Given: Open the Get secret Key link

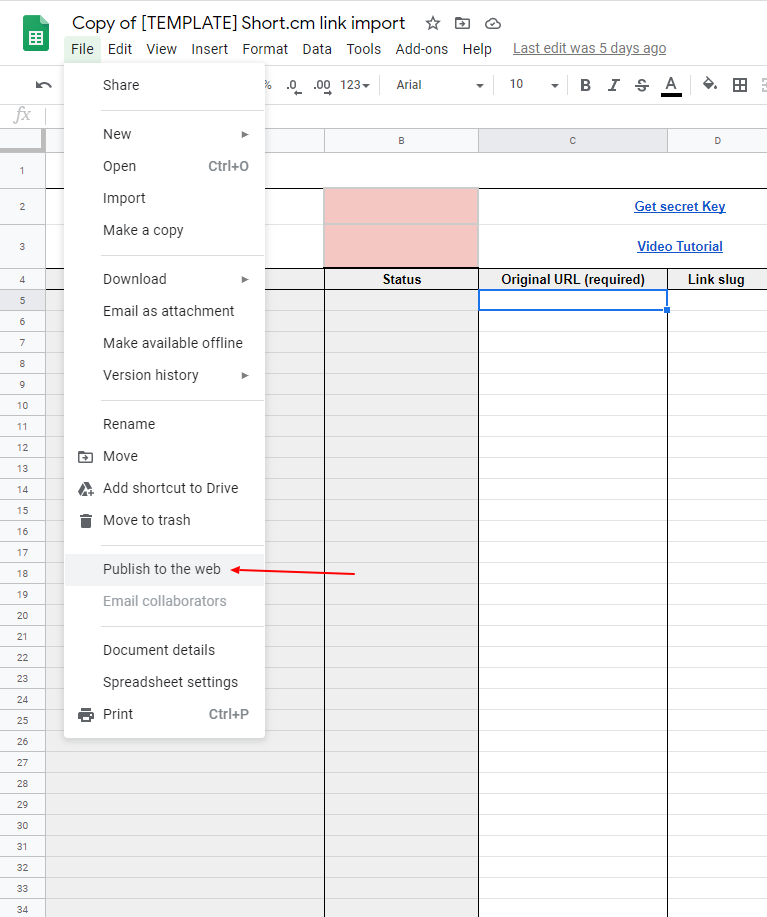Looking at the screenshot, I should [x=680, y=206].
